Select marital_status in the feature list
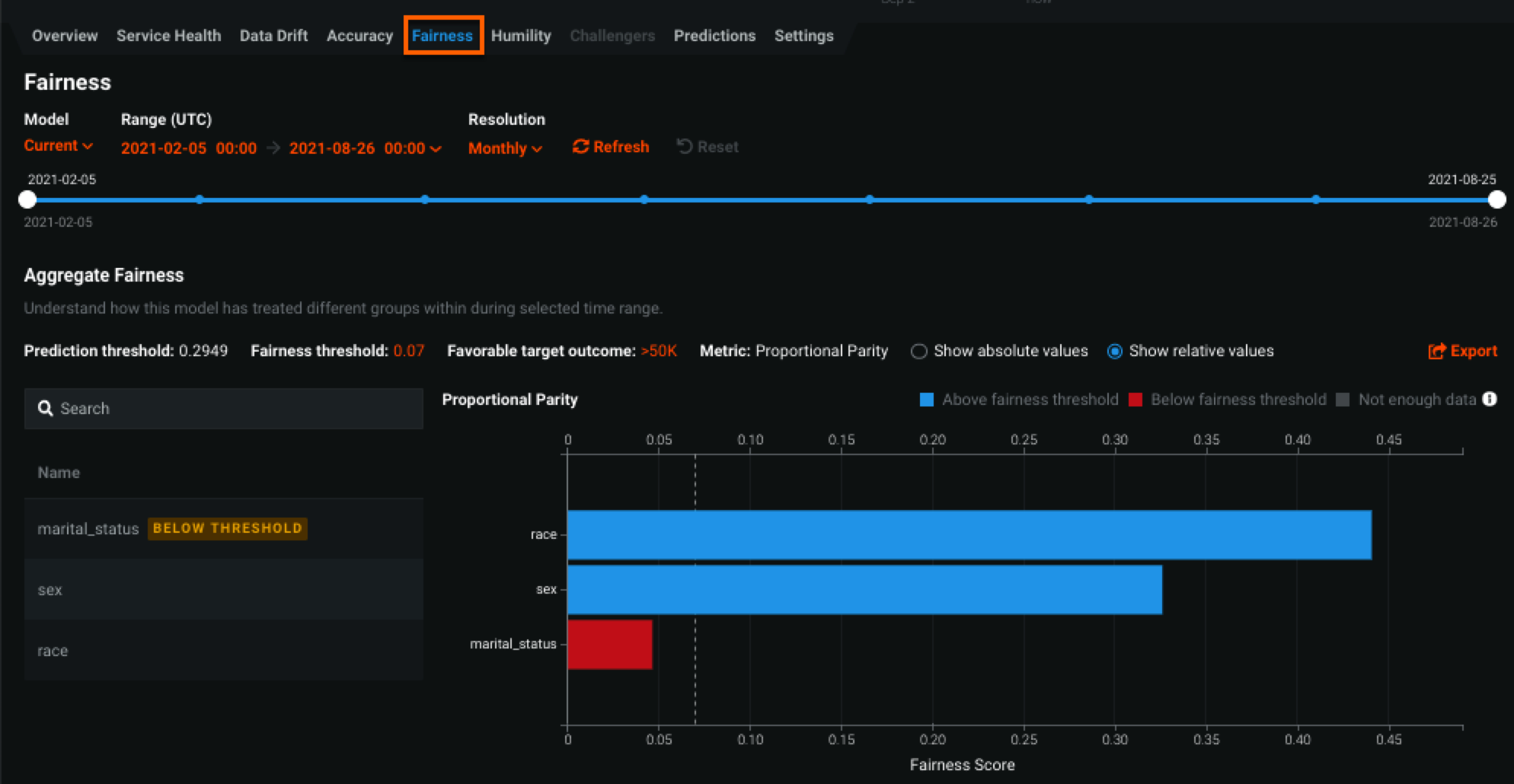Screen dimensions: 1514x784 pyautogui.click(x=88, y=529)
